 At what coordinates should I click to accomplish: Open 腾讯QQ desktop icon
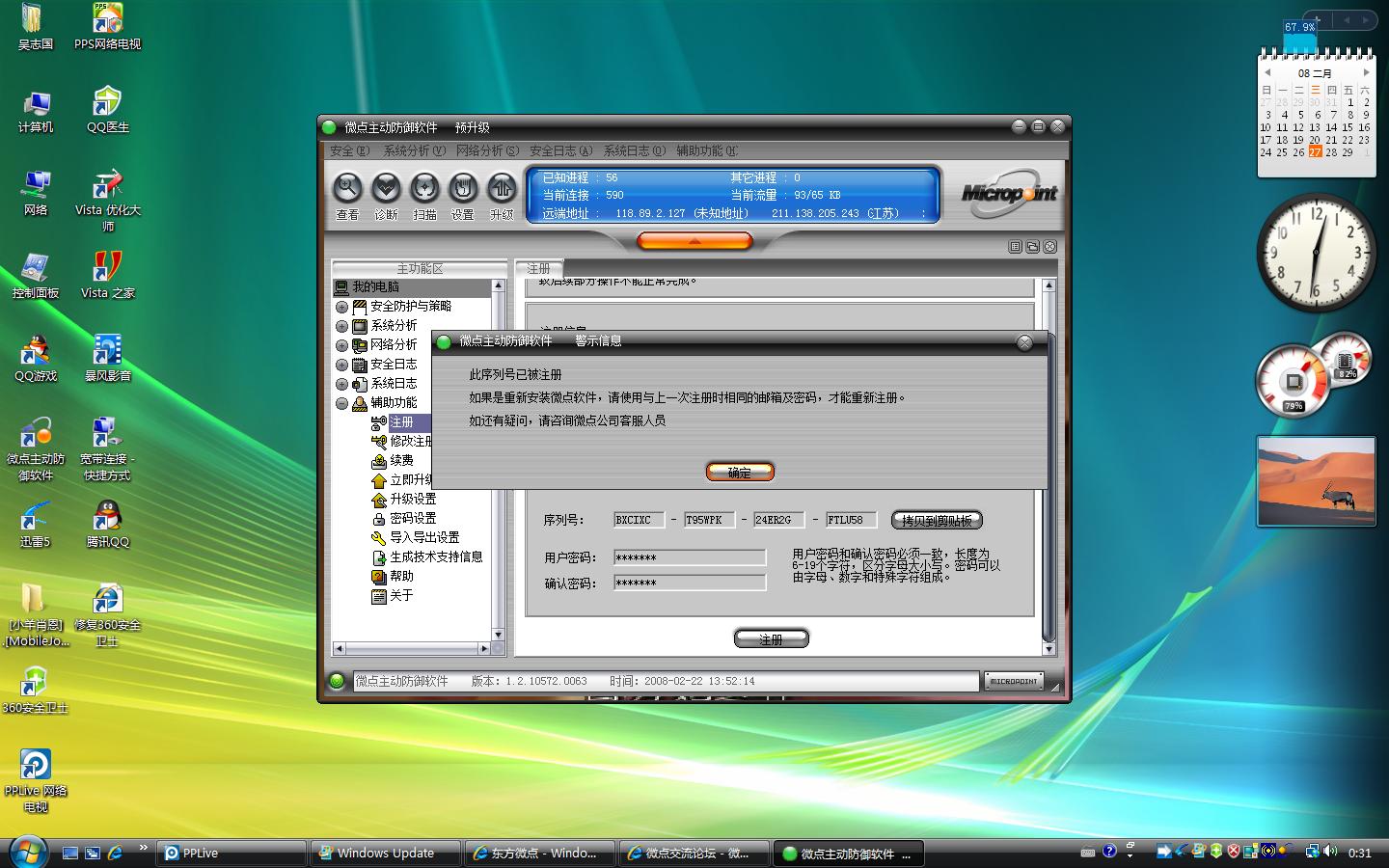click(107, 525)
